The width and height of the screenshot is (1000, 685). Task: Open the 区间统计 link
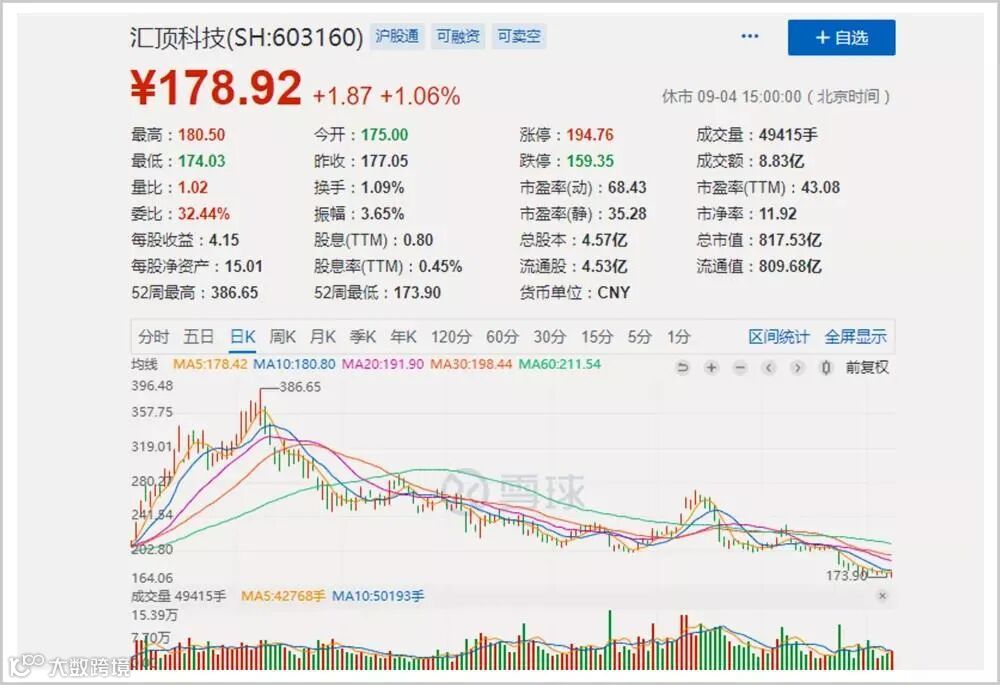(x=779, y=337)
